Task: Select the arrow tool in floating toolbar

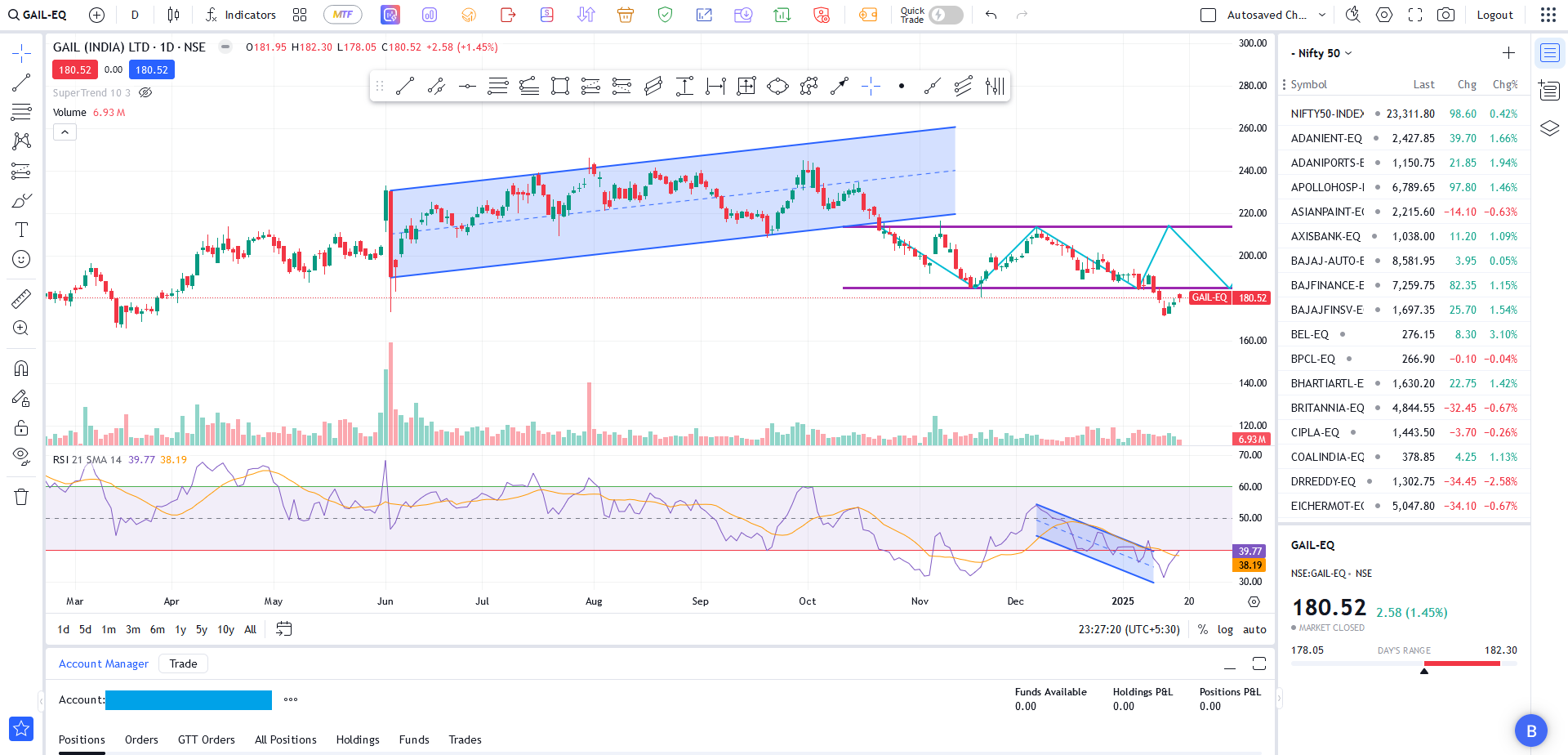Action: point(840,86)
